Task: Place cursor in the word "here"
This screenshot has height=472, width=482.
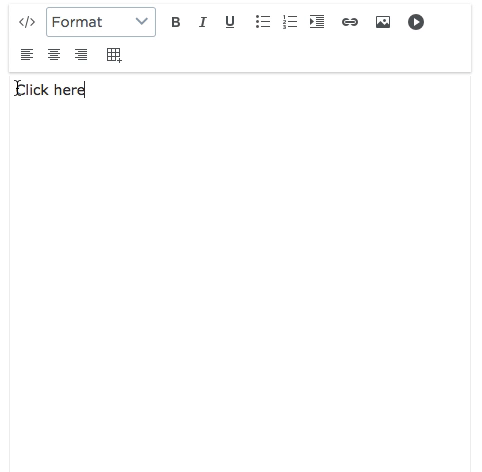Action: click(69, 90)
